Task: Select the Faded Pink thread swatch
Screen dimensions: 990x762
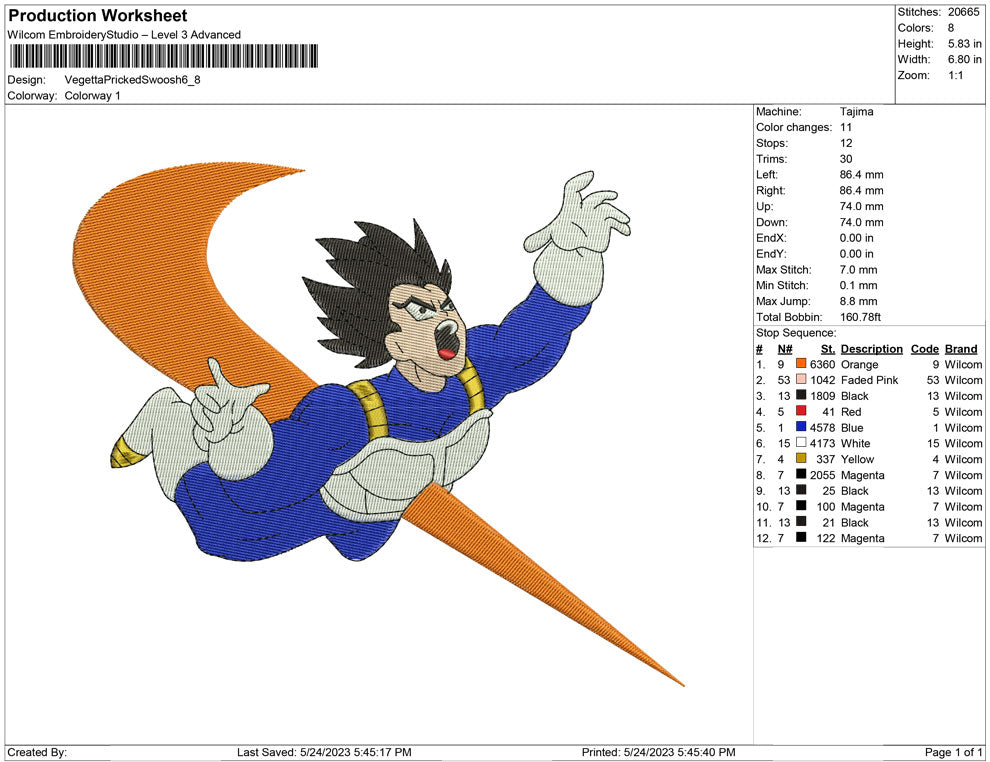Action: (x=800, y=380)
